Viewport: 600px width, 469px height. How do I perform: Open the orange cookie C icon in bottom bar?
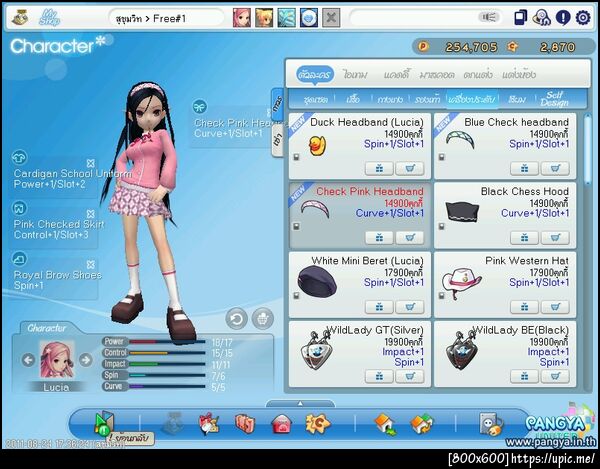coord(317,424)
